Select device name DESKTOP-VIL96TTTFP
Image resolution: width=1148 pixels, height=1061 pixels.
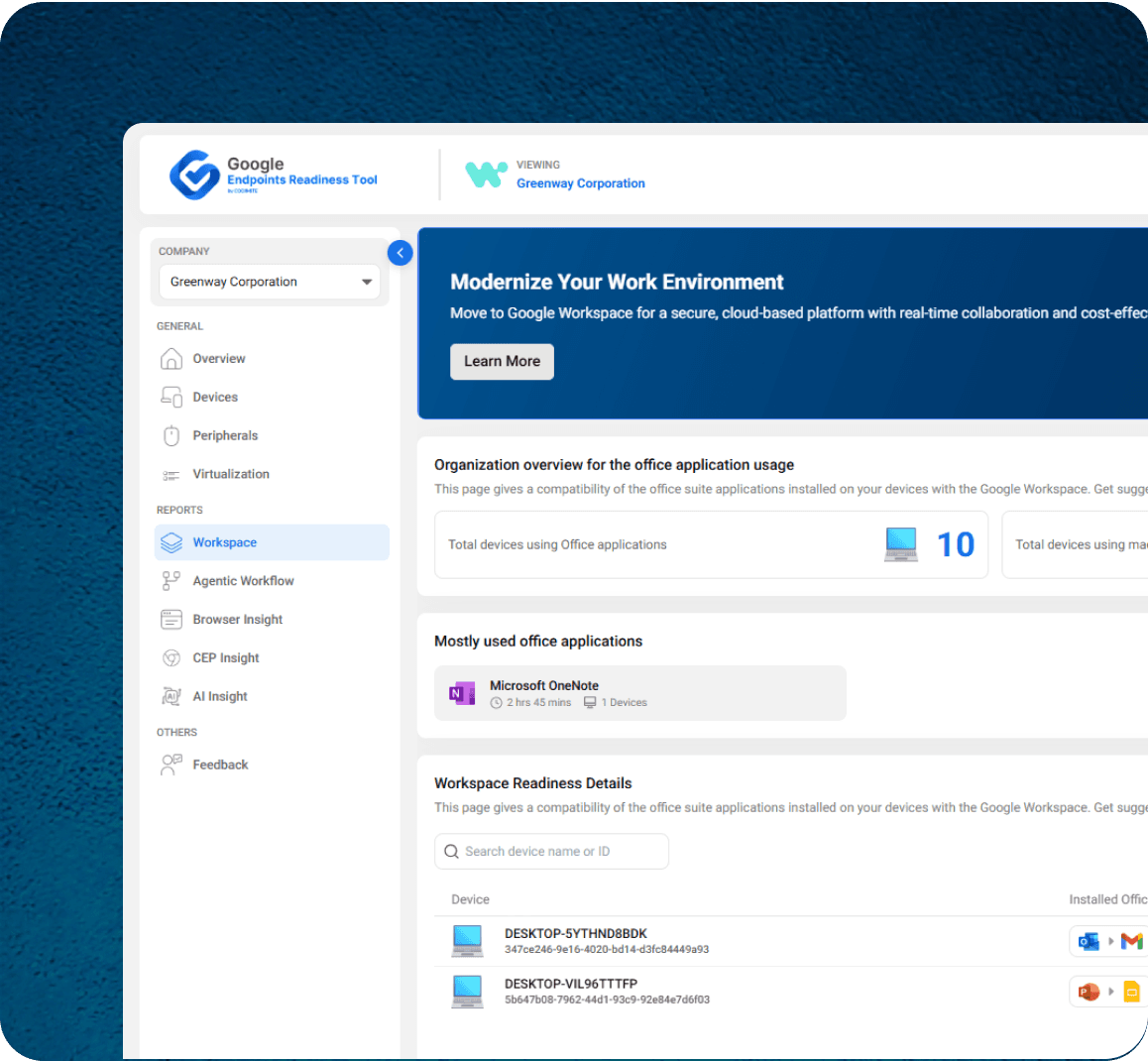[570, 984]
